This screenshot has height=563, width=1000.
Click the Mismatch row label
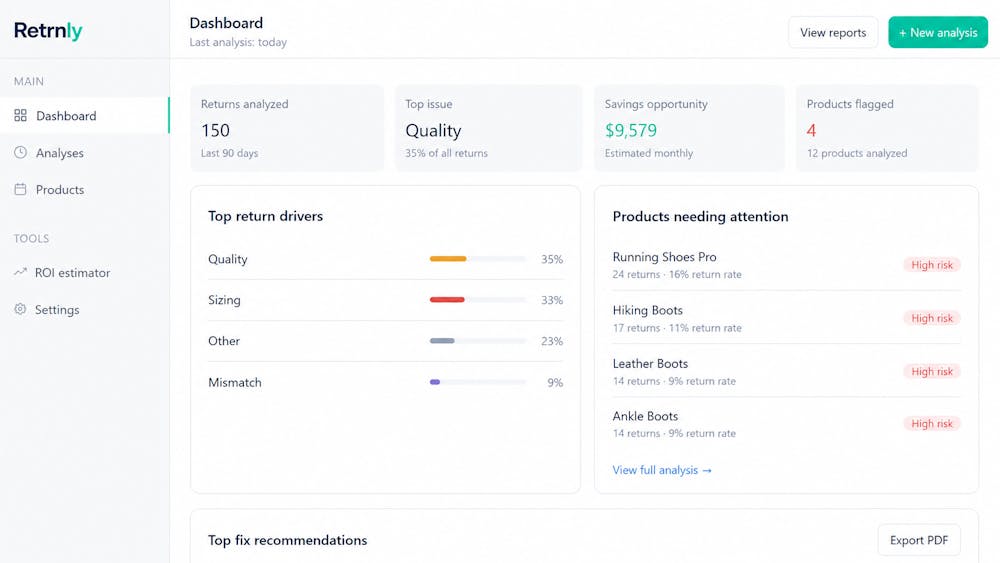pos(235,383)
